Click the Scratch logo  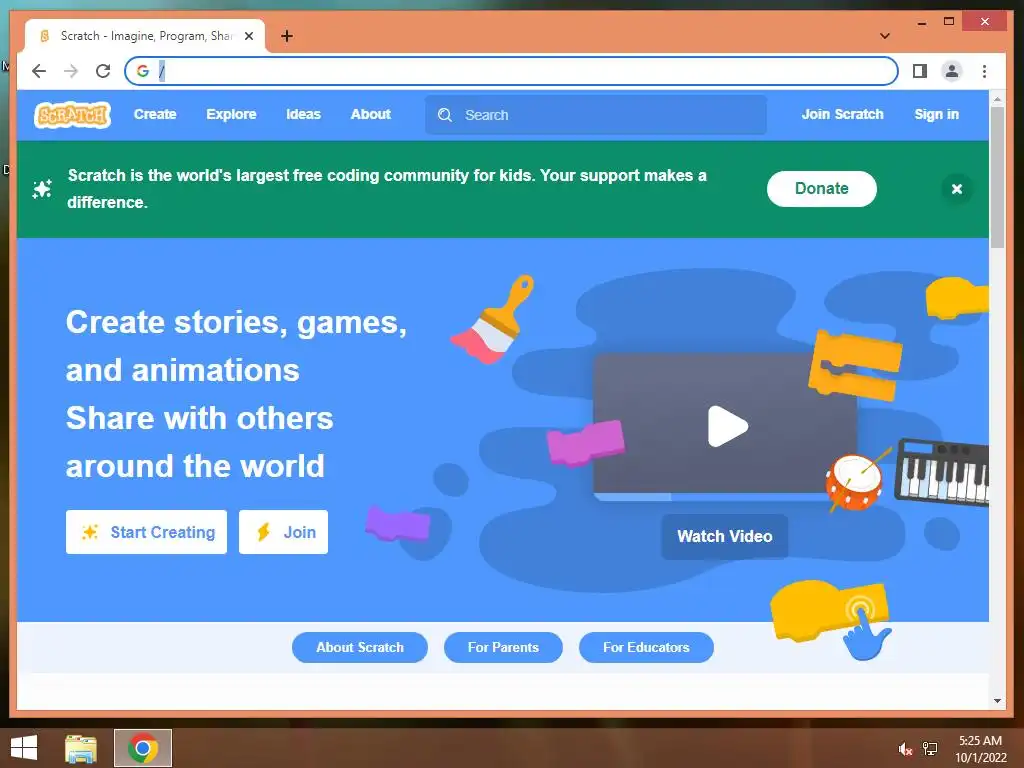tap(72, 115)
